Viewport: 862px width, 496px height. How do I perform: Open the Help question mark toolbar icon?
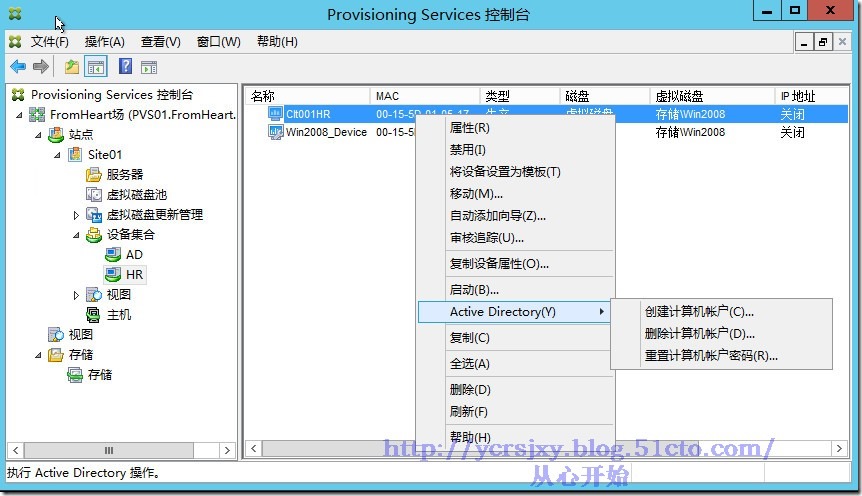[125, 67]
